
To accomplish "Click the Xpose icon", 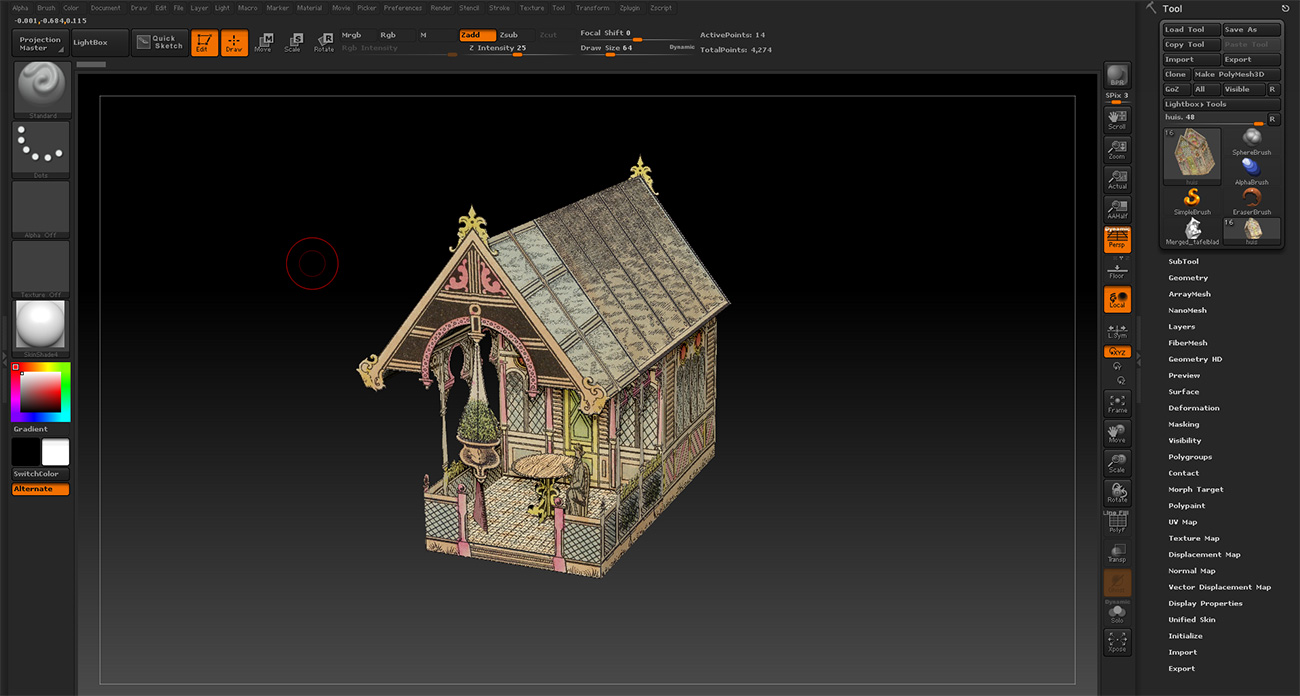I will coord(1117,642).
